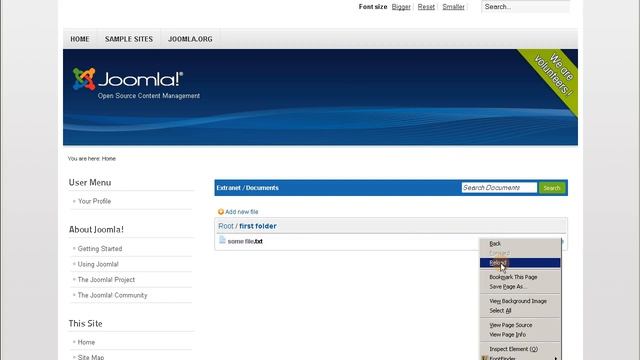Click the Extranet / Documents header title
This screenshot has height=360, width=640.
247,188
